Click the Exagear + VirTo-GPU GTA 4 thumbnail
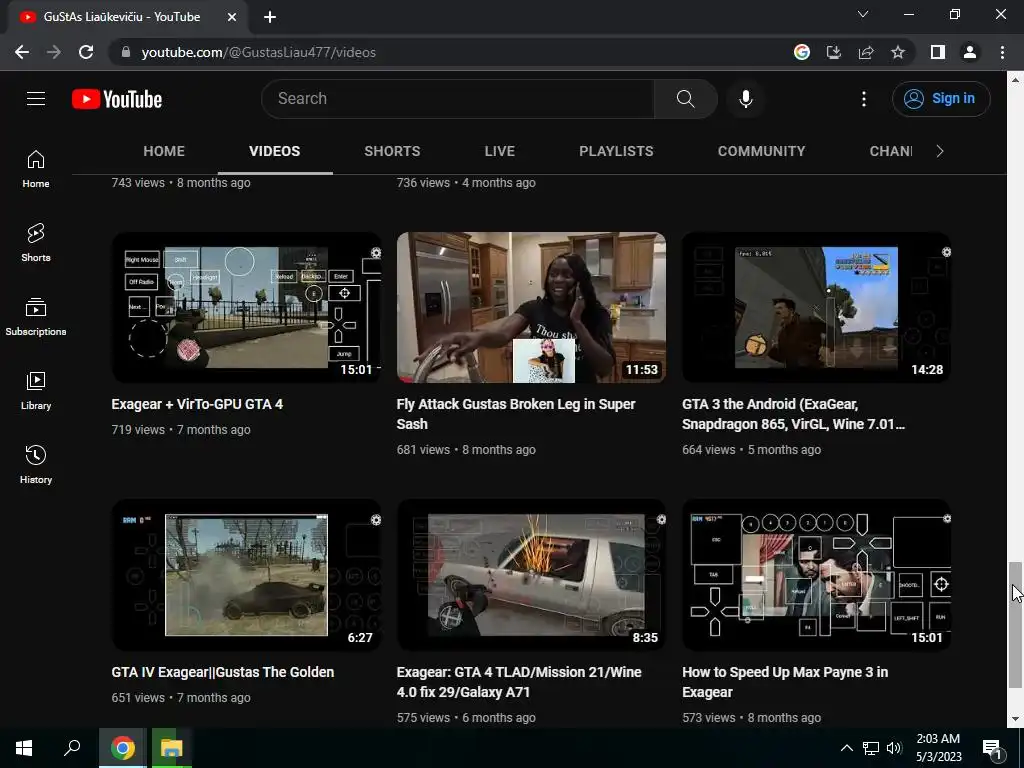 point(246,308)
